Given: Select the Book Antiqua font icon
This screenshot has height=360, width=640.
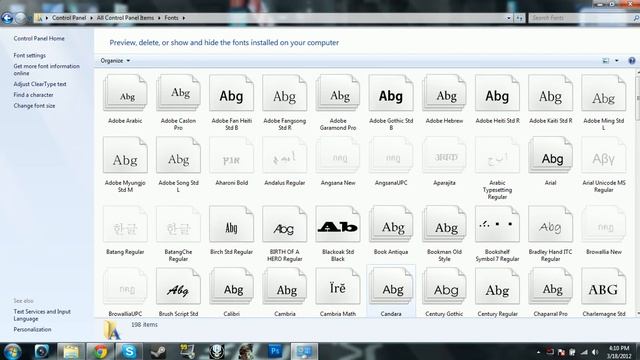Looking at the screenshot, I should [391, 224].
